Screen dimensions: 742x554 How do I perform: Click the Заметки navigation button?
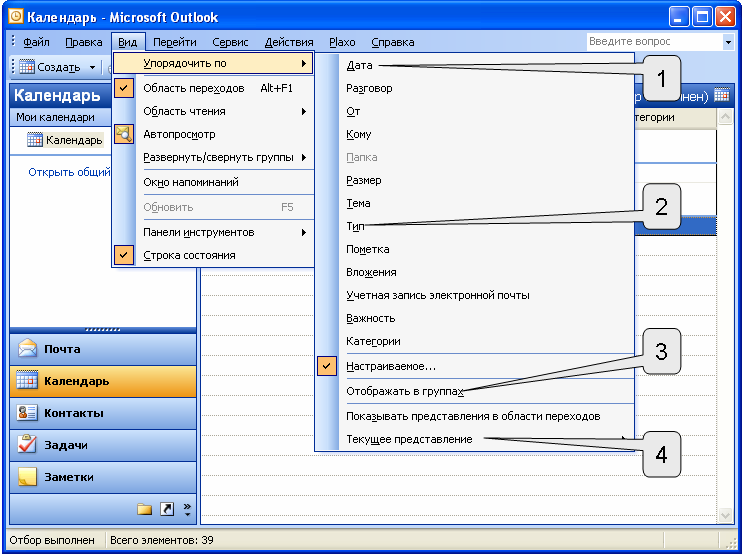tap(103, 477)
